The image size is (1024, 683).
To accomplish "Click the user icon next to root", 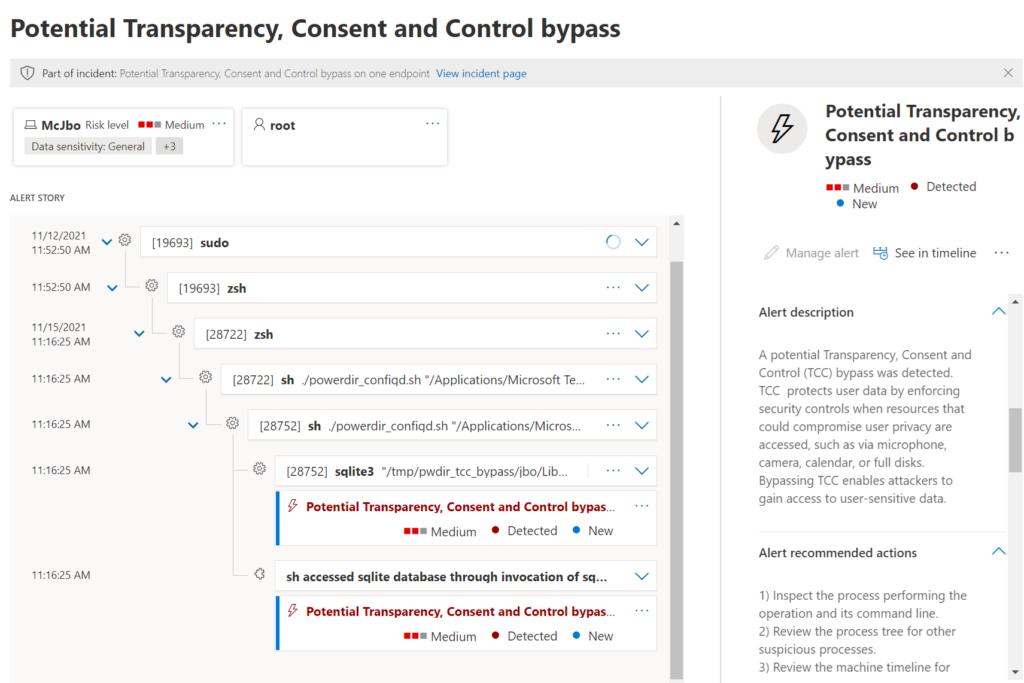I will click(x=259, y=123).
